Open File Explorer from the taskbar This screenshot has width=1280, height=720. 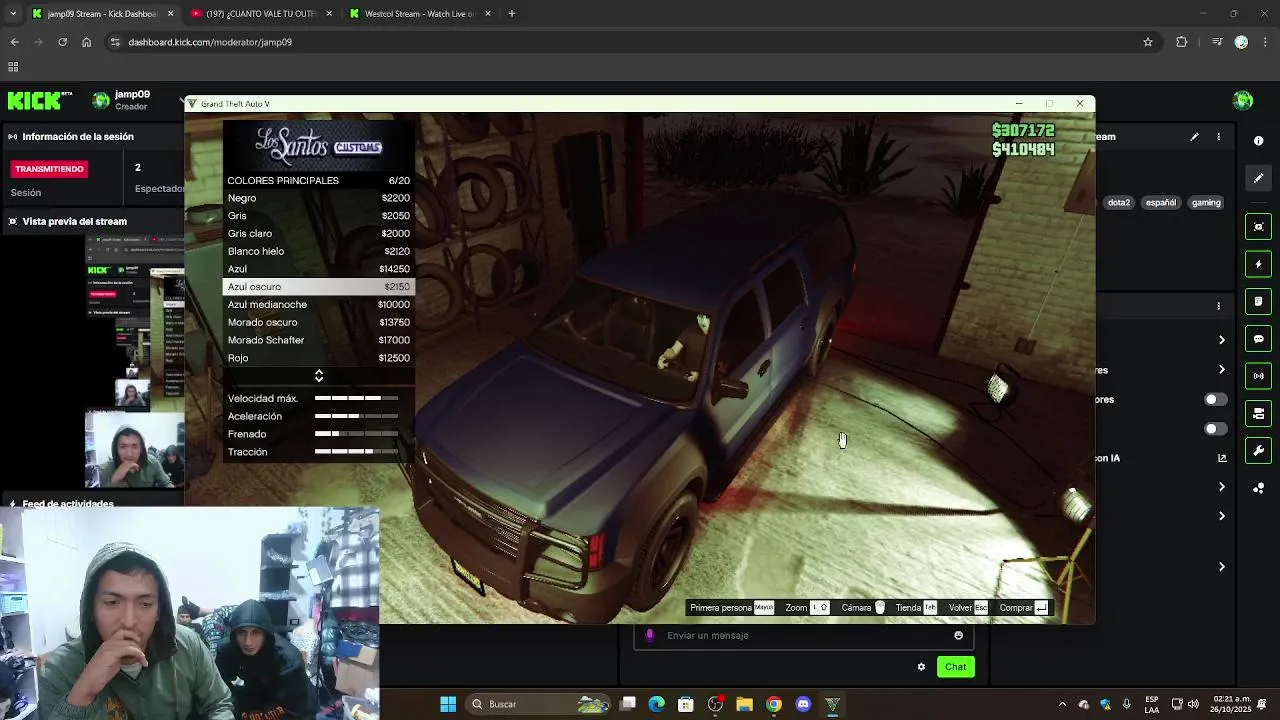pos(744,704)
